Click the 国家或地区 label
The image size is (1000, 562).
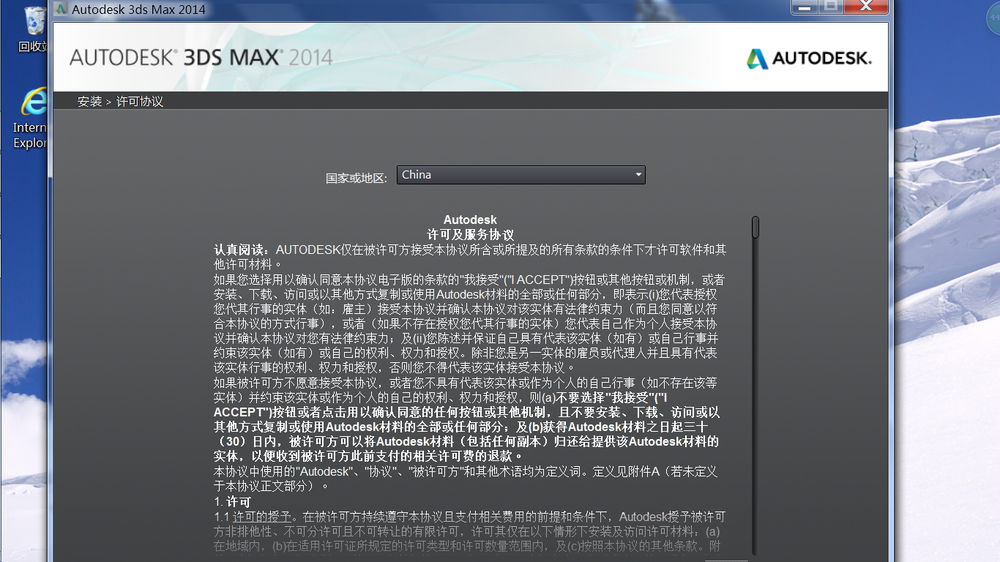356,178
